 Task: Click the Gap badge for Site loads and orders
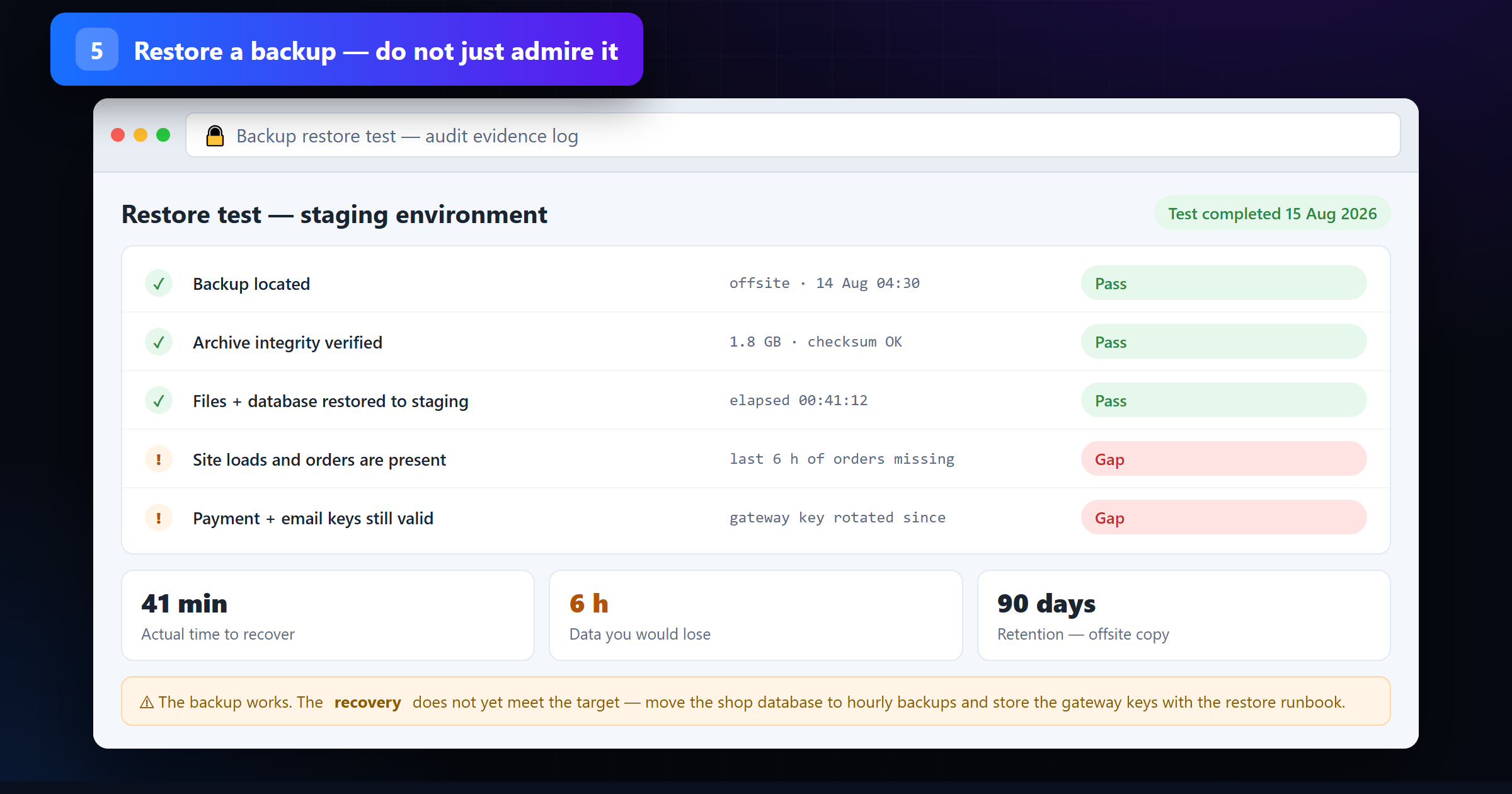pos(1223,459)
